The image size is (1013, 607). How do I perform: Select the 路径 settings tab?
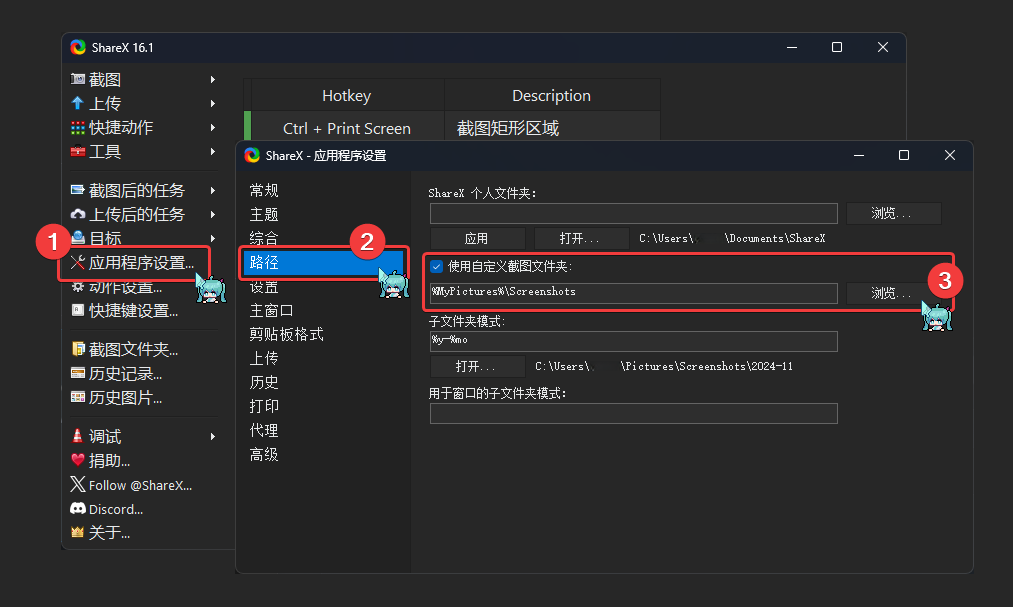click(x=323, y=262)
